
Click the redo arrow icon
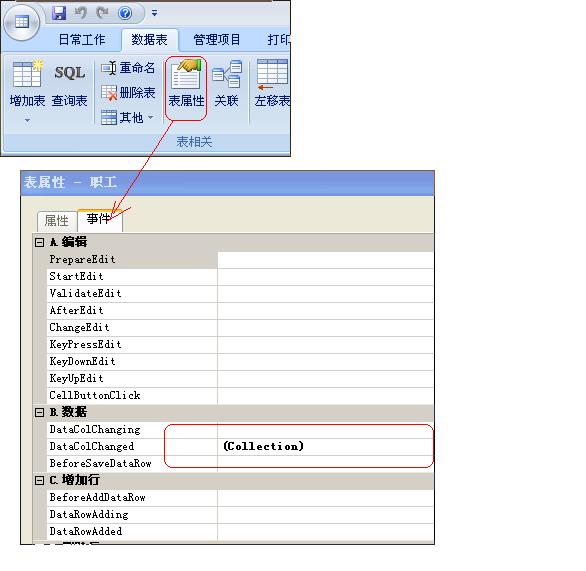click(x=102, y=13)
